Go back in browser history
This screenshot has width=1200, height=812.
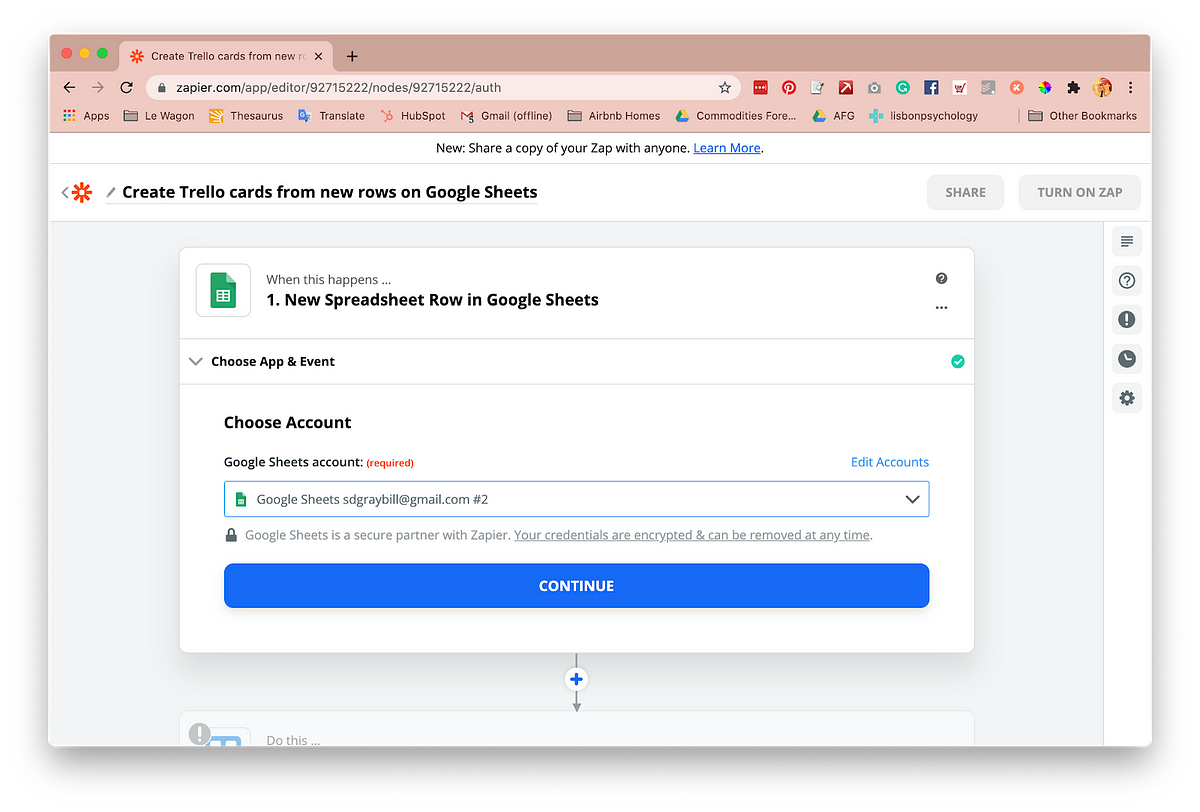point(68,87)
